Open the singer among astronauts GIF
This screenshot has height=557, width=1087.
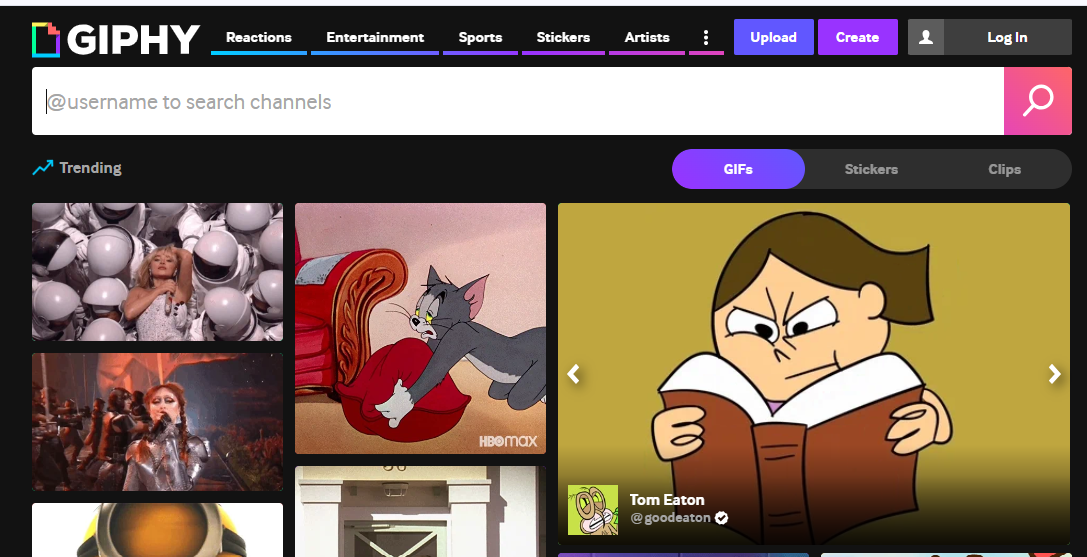point(157,272)
